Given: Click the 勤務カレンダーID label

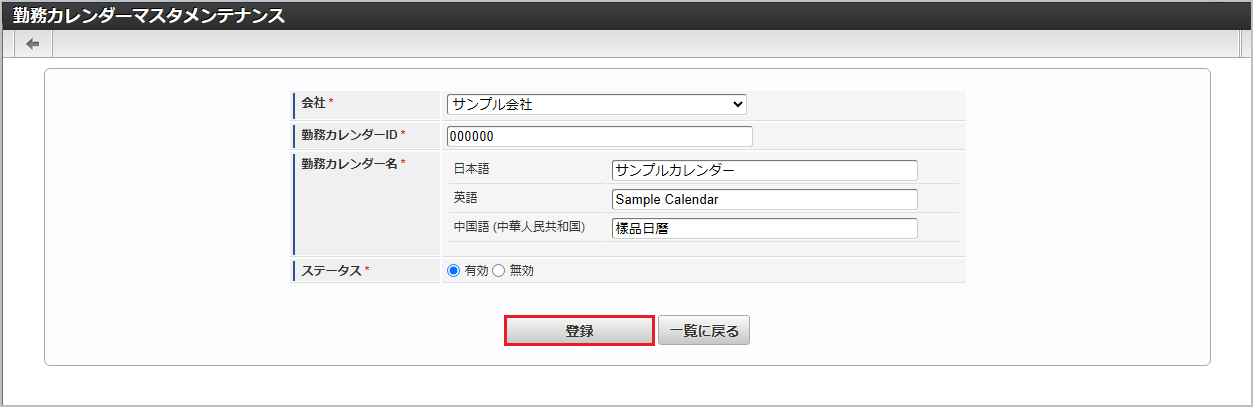Looking at the screenshot, I should [348, 134].
